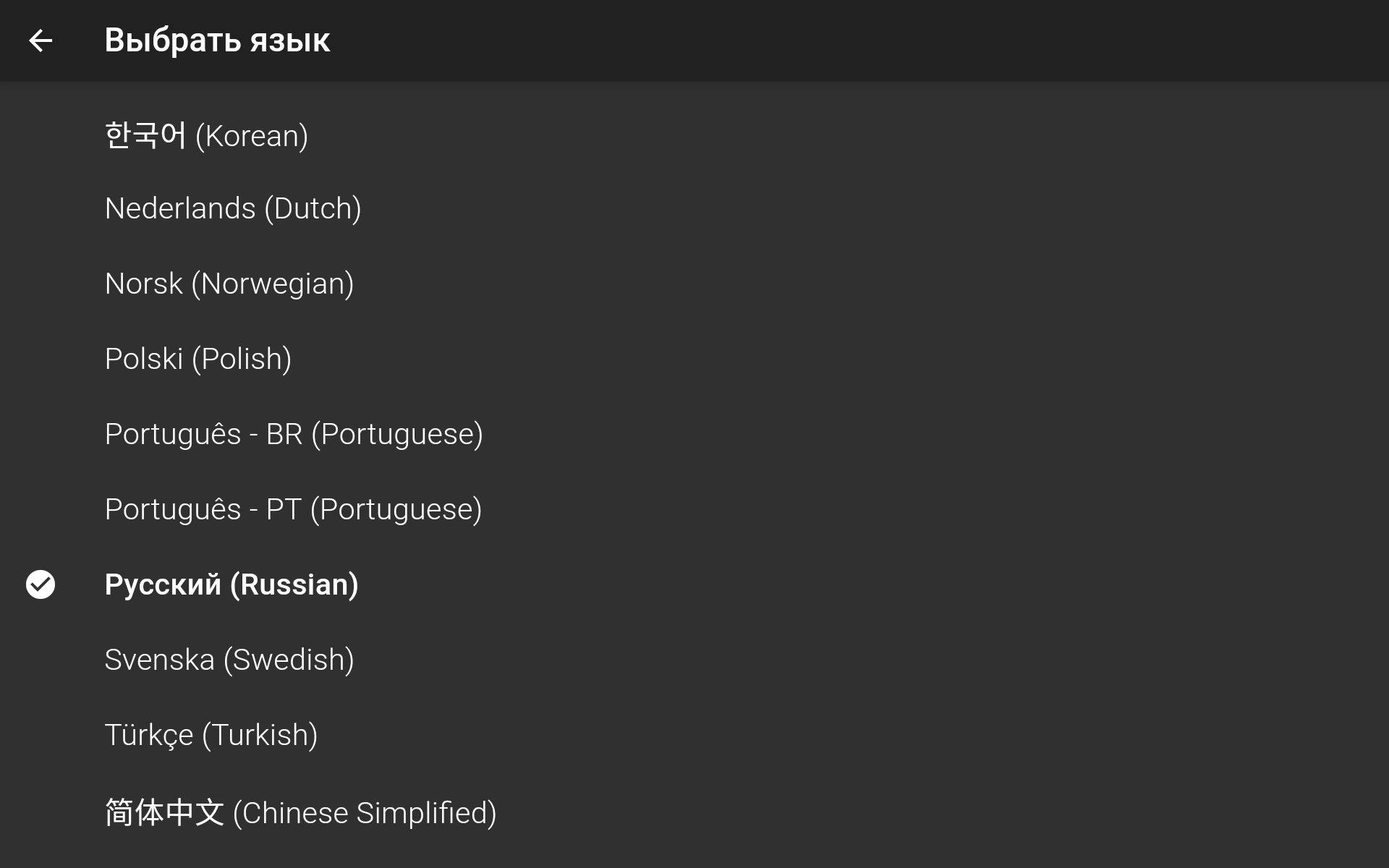Viewport: 1389px width, 868px height.
Task: Choose Português - PT option
Action: [293, 509]
